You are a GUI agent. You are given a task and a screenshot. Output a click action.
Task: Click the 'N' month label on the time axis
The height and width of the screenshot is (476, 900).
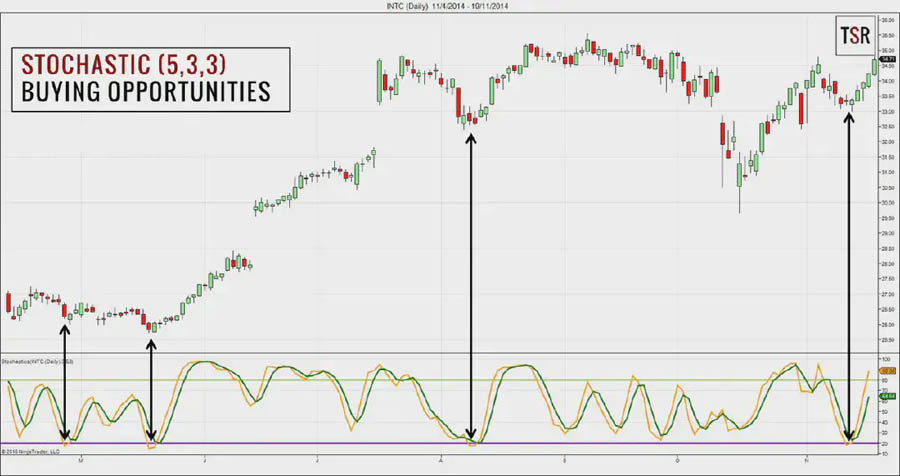(x=808, y=460)
